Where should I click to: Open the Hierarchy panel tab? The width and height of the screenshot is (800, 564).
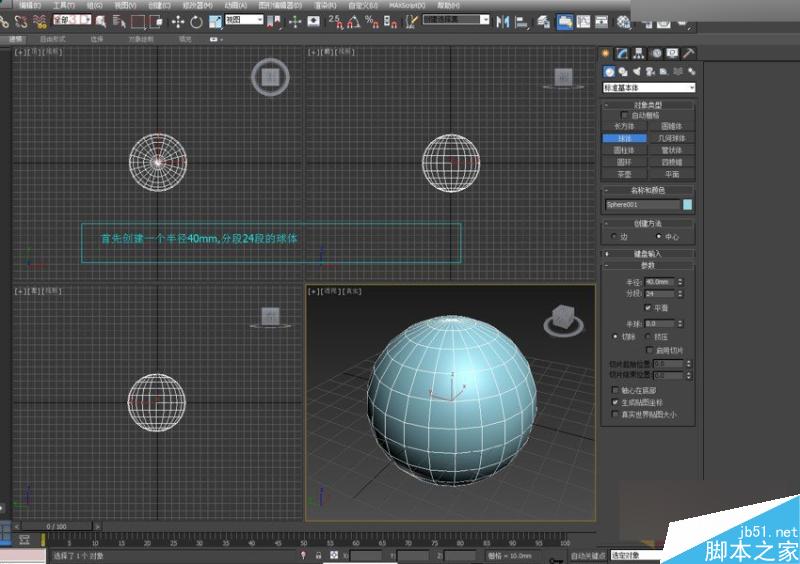click(x=640, y=53)
